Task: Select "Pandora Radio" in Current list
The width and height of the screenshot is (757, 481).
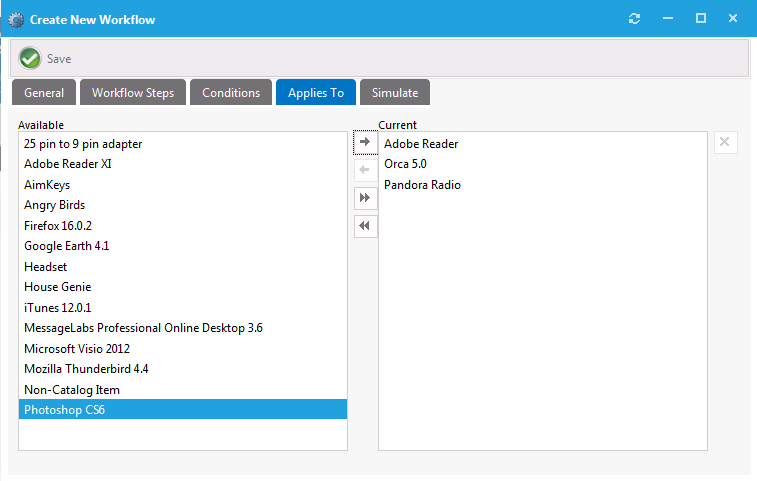Action: [x=543, y=185]
